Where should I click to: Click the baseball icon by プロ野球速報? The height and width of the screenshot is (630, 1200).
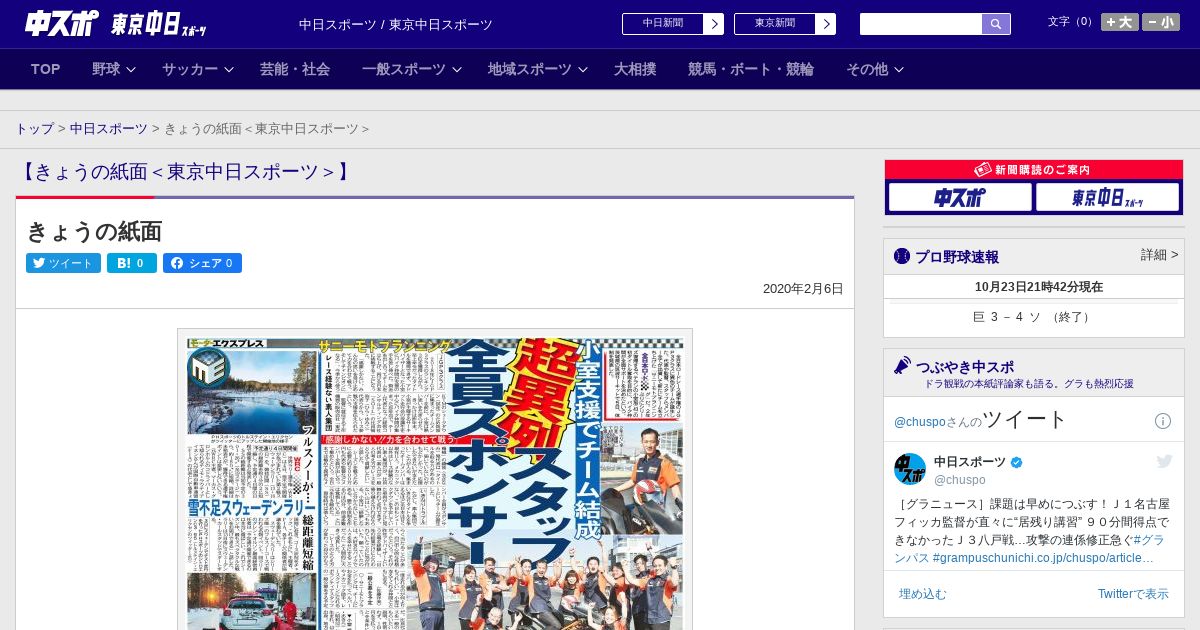902,256
